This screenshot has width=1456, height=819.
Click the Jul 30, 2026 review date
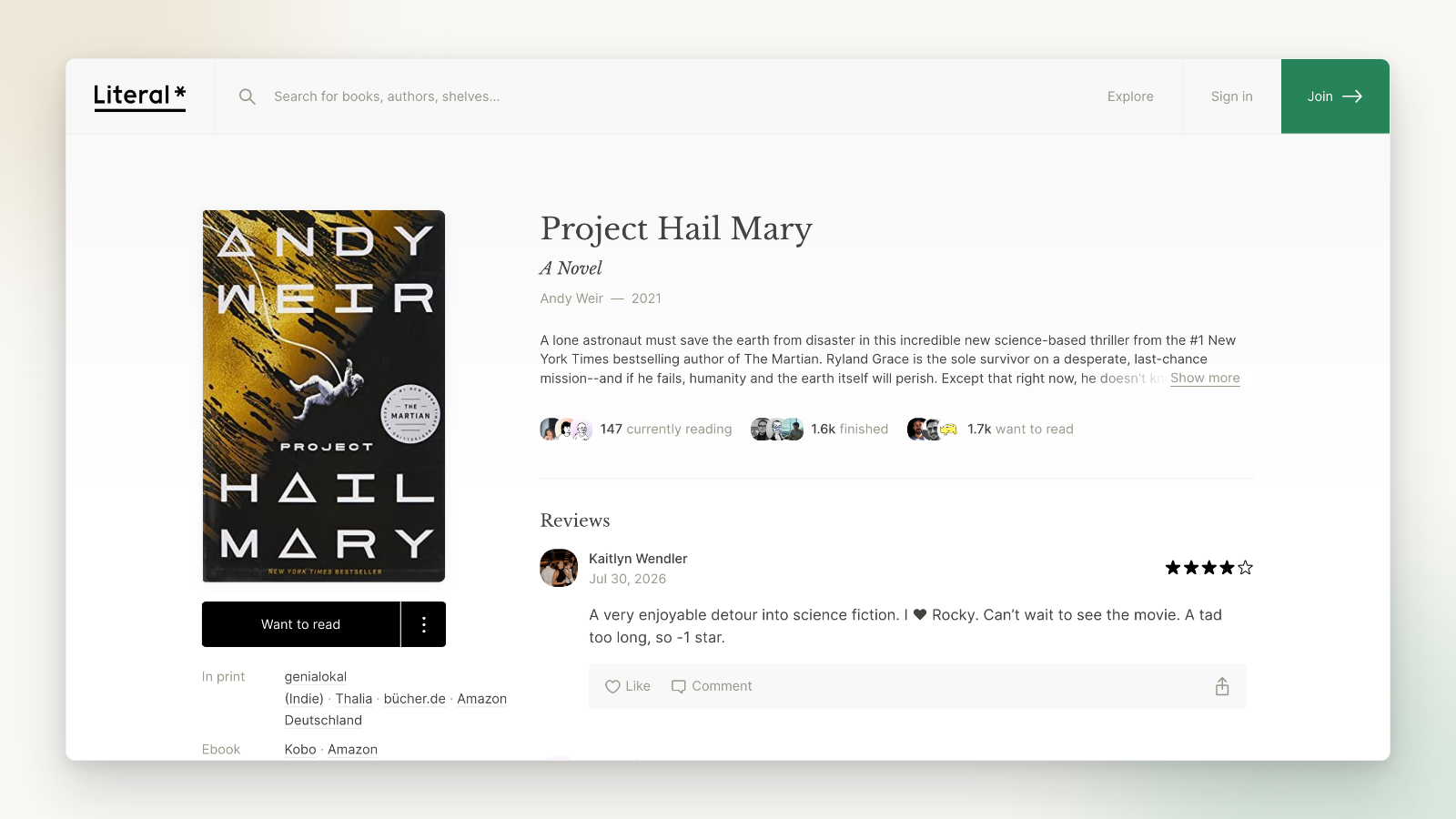(x=628, y=579)
